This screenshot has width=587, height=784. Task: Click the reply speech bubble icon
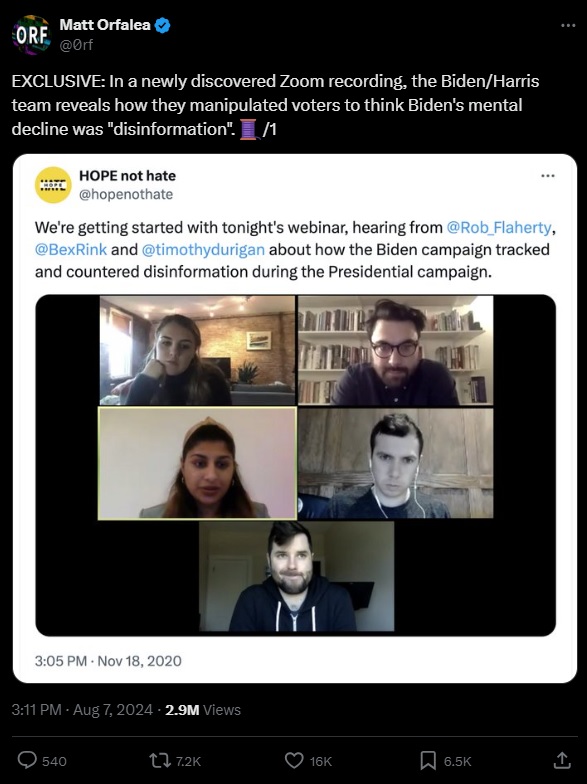click(27, 760)
